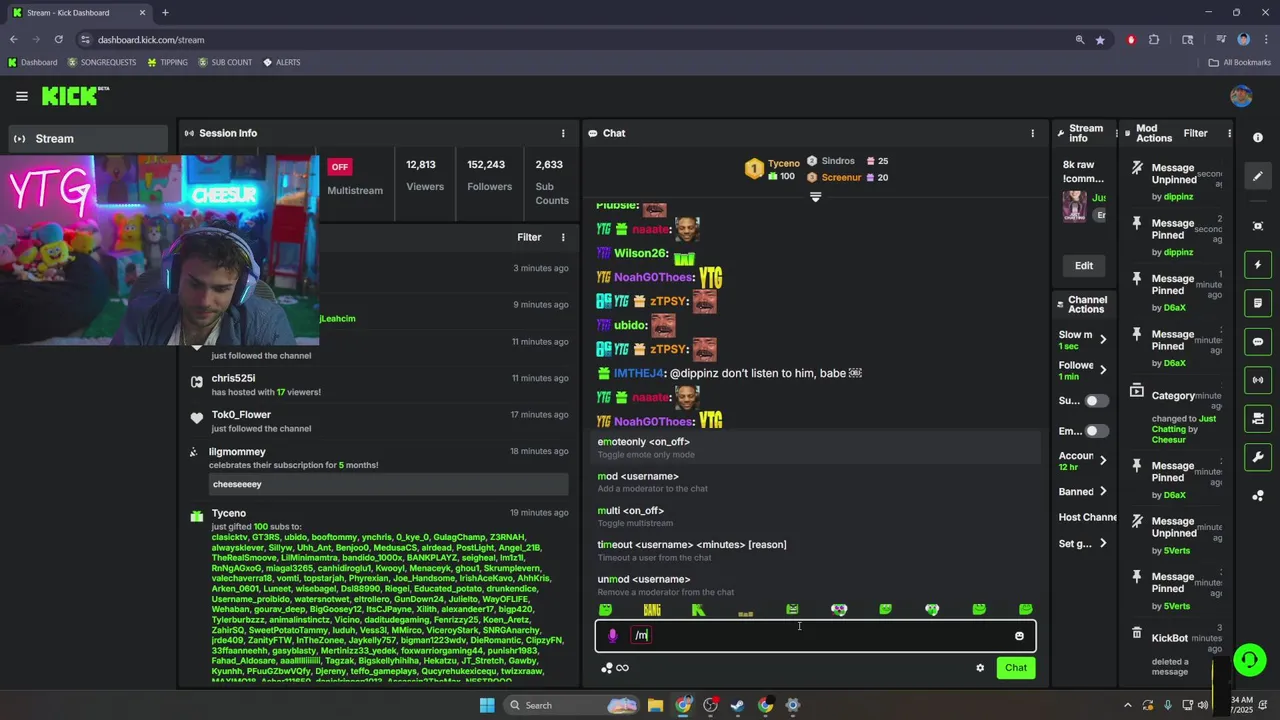Image resolution: width=1280 pixels, height=720 pixels.
Task: Open the SONGREQUESTS bookmark
Action: coord(102,62)
